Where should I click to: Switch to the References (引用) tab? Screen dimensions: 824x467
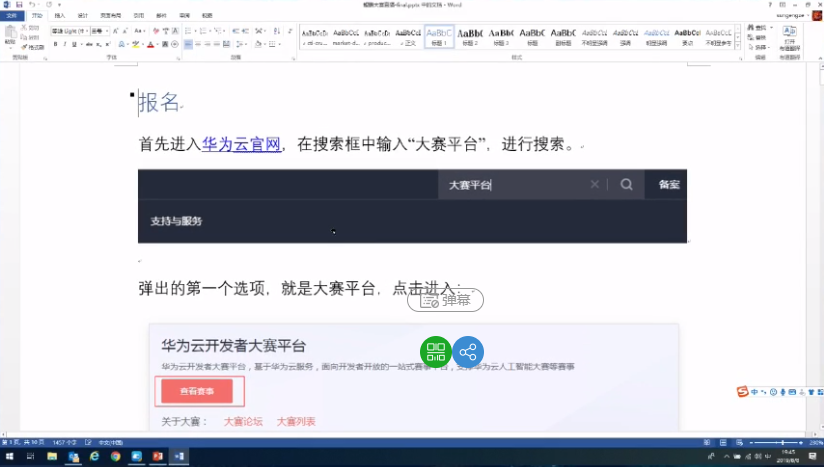pos(139,16)
